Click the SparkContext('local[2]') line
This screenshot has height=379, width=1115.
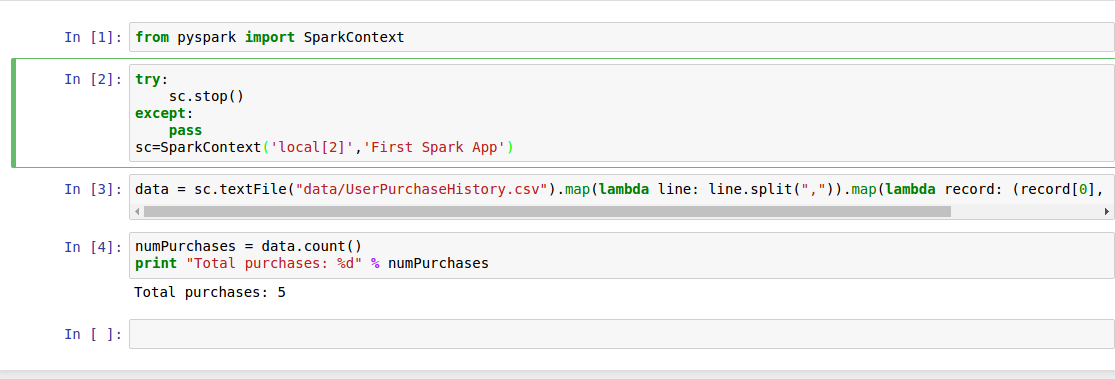[324, 148]
